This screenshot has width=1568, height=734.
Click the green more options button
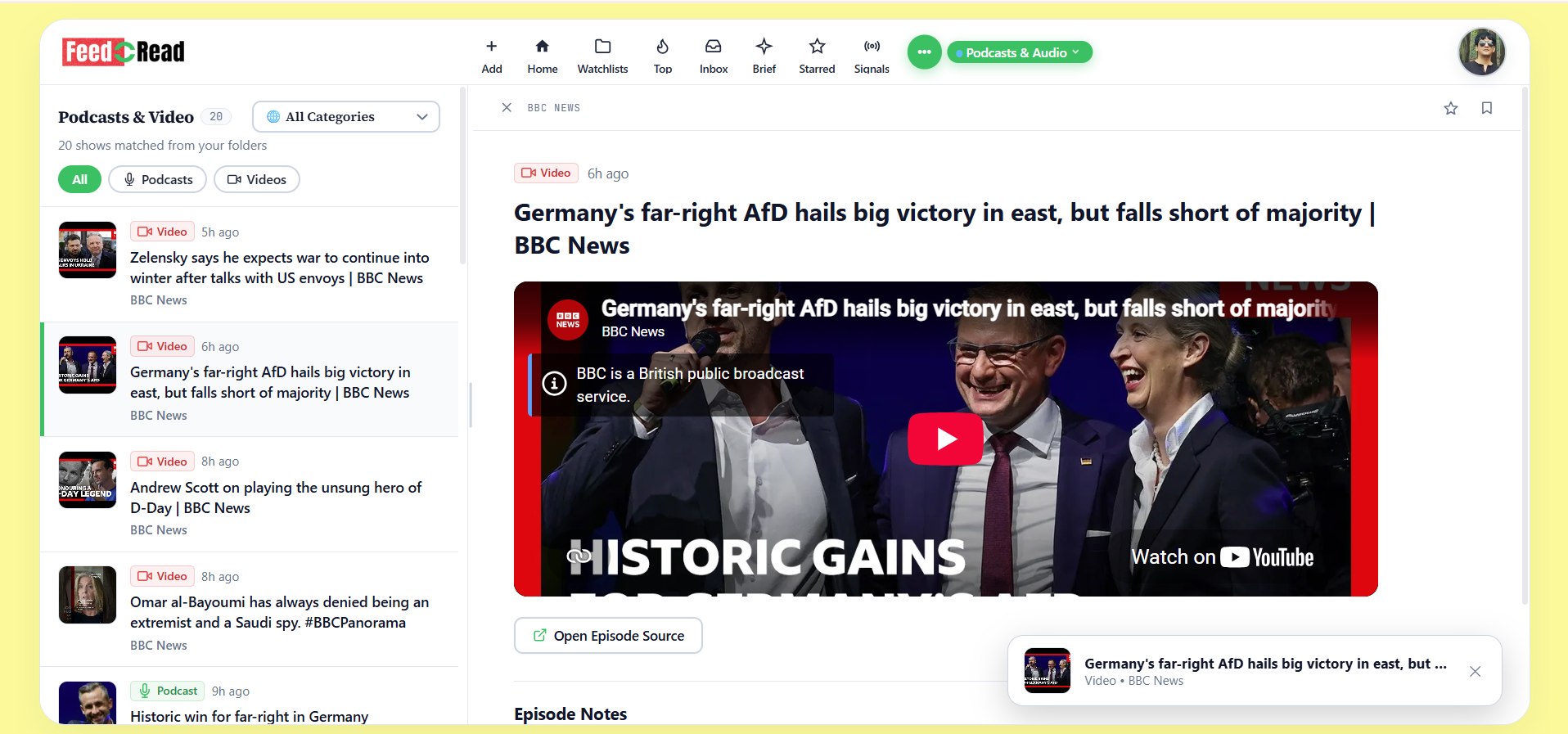tap(924, 52)
